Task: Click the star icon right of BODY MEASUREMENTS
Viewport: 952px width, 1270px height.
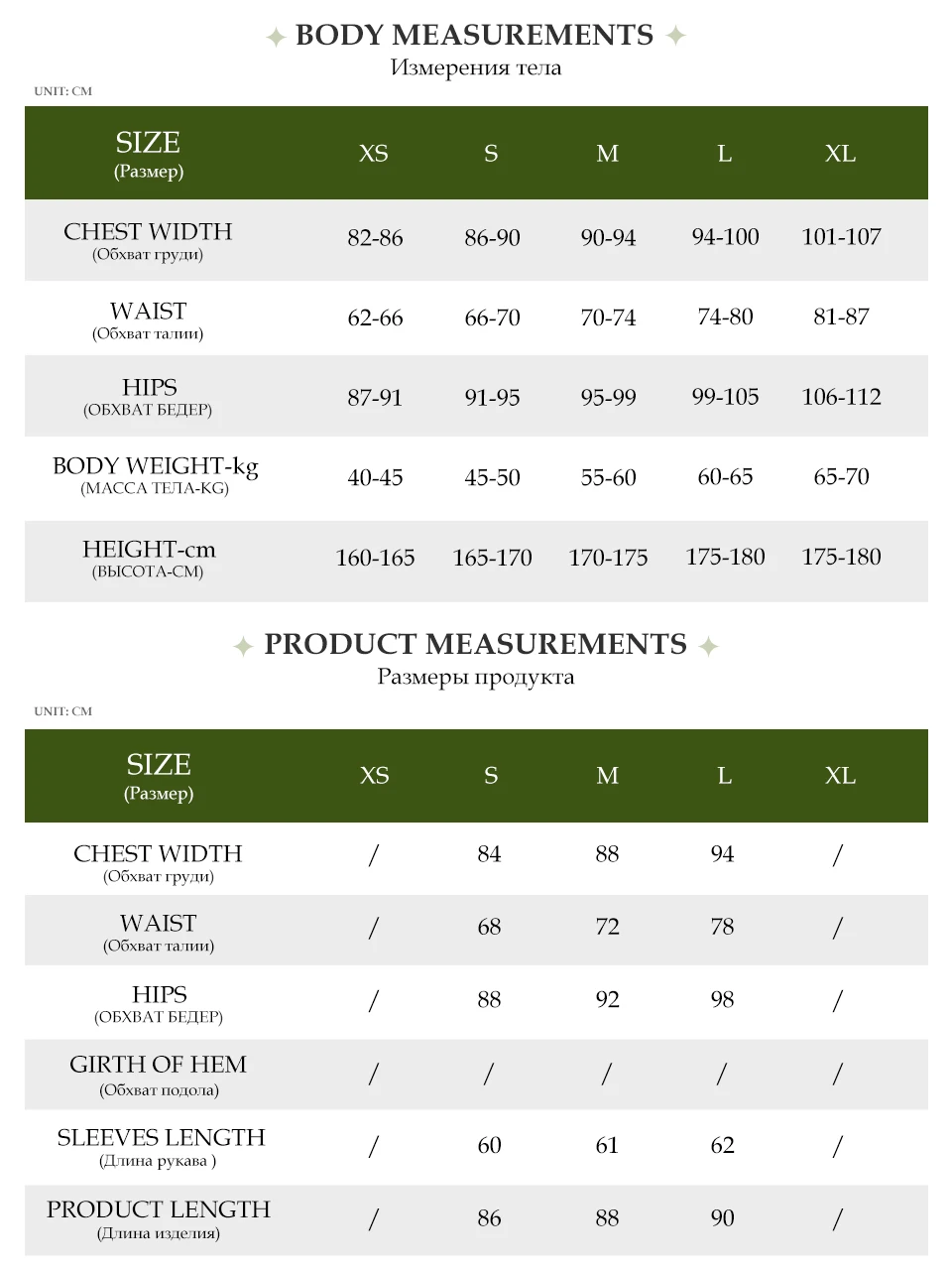Action: (675, 36)
